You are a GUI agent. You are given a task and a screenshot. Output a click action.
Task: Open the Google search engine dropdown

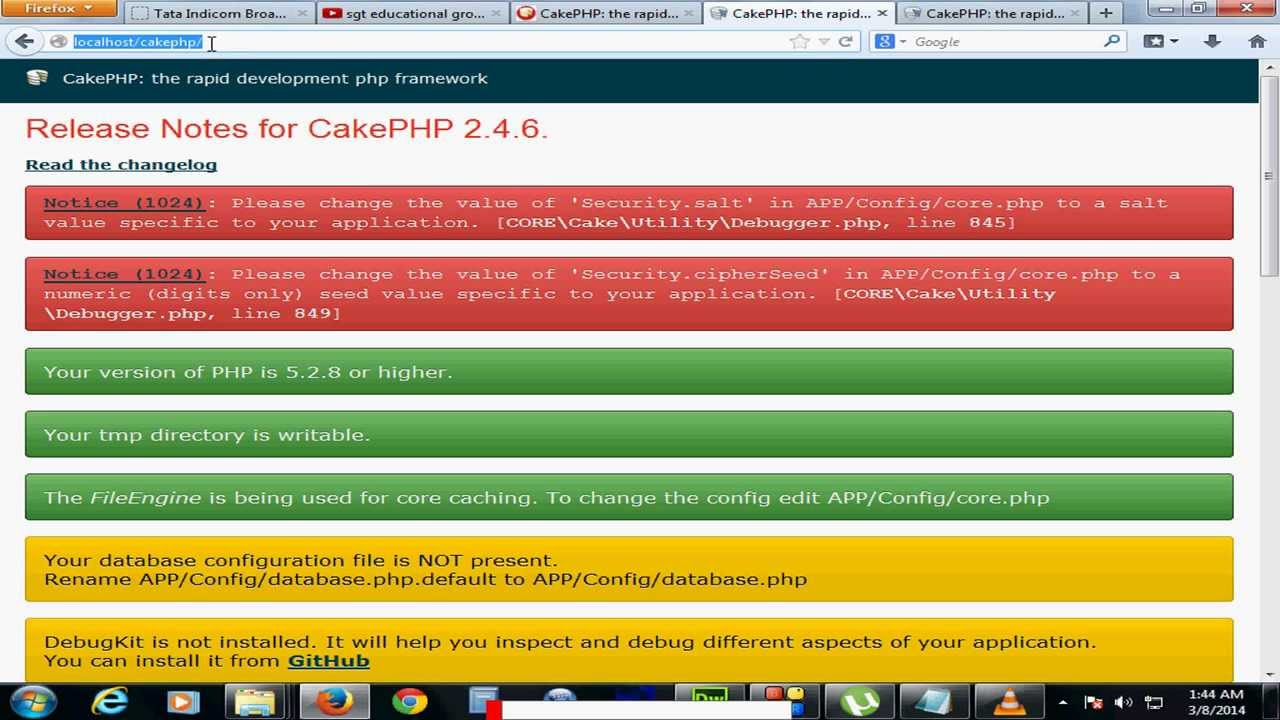[x=891, y=42]
